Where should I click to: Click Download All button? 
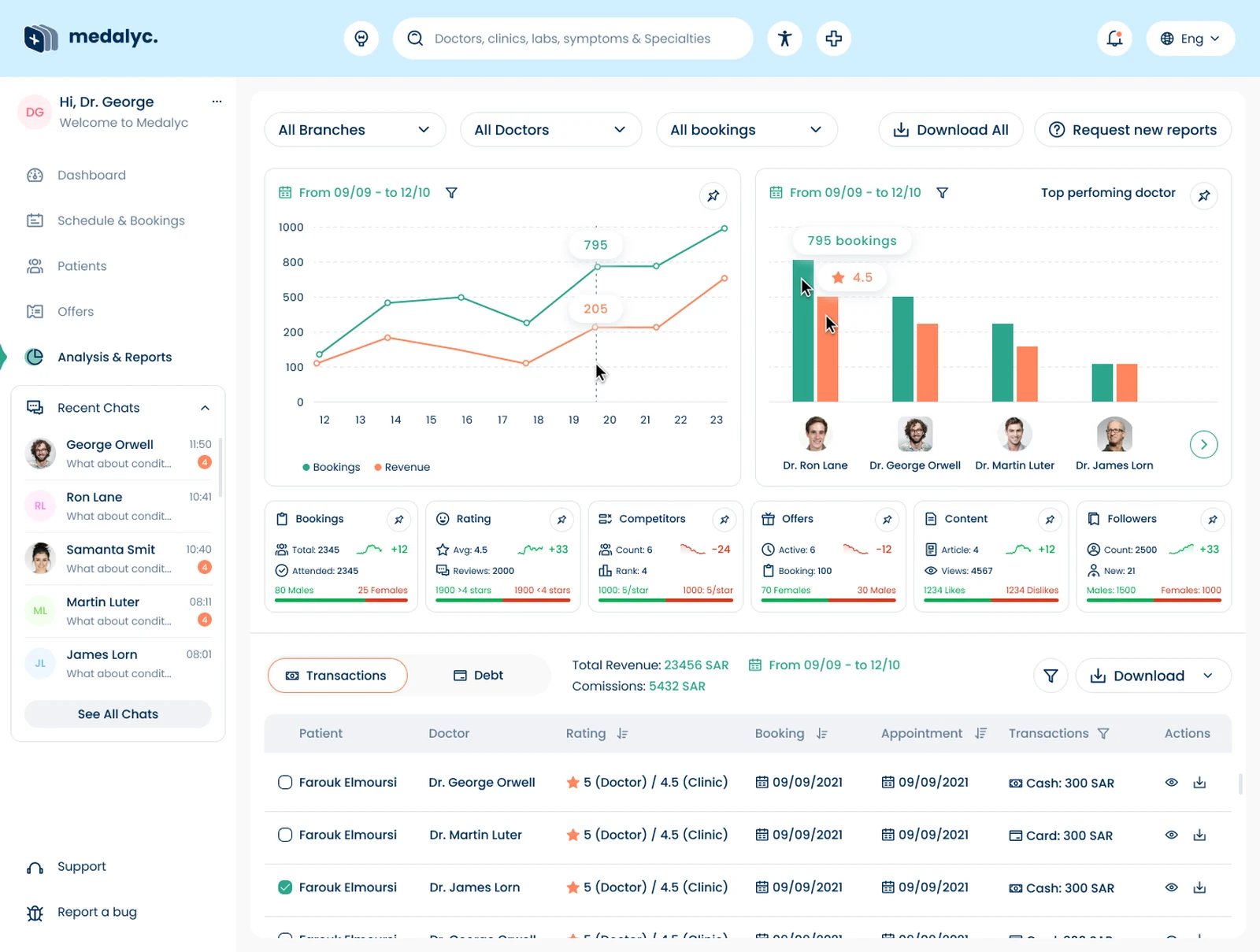point(951,130)
